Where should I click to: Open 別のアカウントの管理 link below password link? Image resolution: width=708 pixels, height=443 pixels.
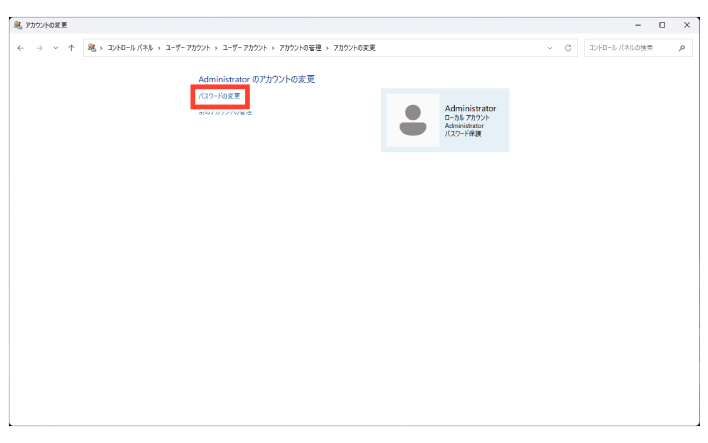tap(225, 112)
